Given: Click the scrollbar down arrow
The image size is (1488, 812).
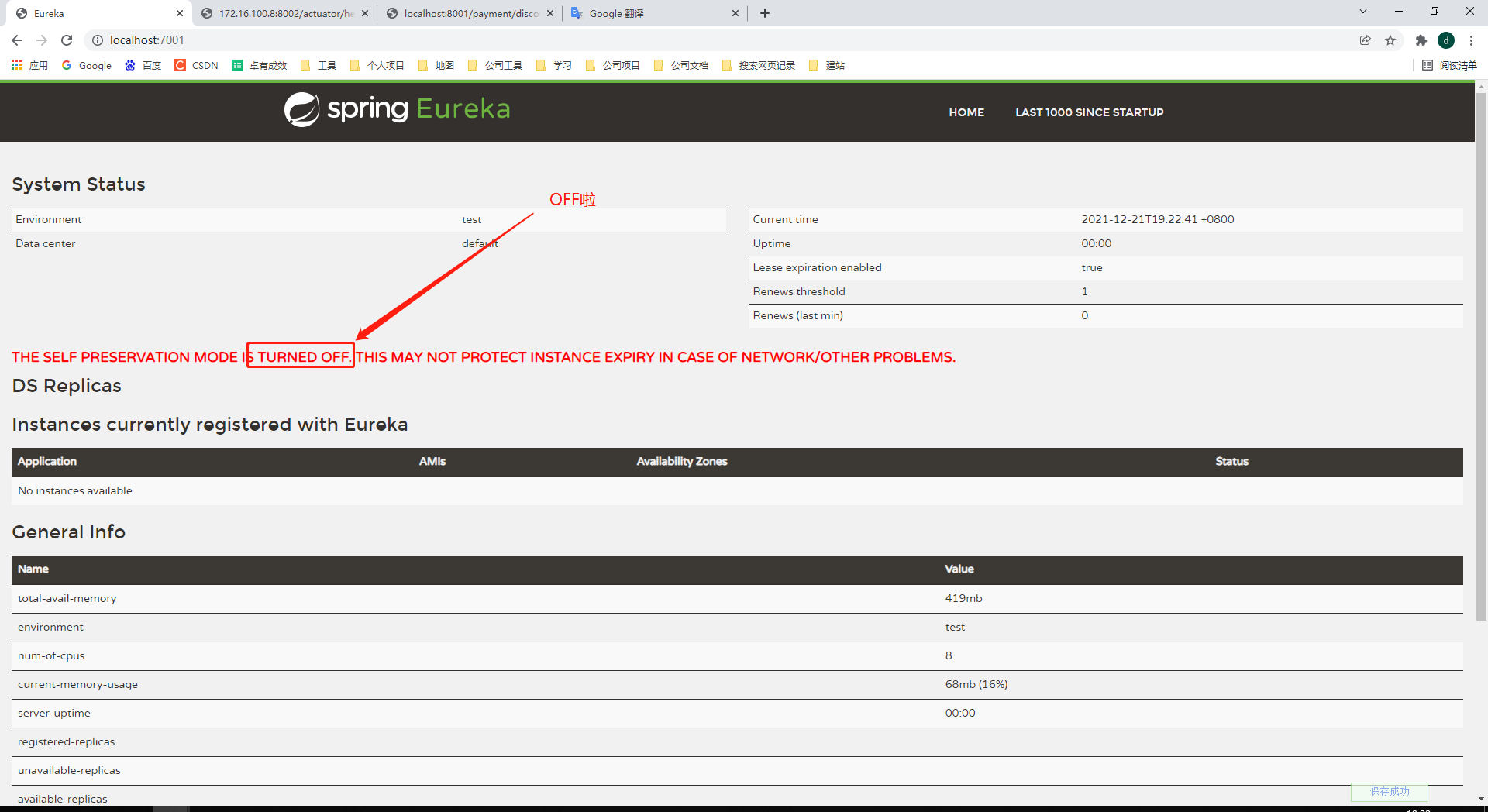Looking at the screenshot, I should (1481, 799).
